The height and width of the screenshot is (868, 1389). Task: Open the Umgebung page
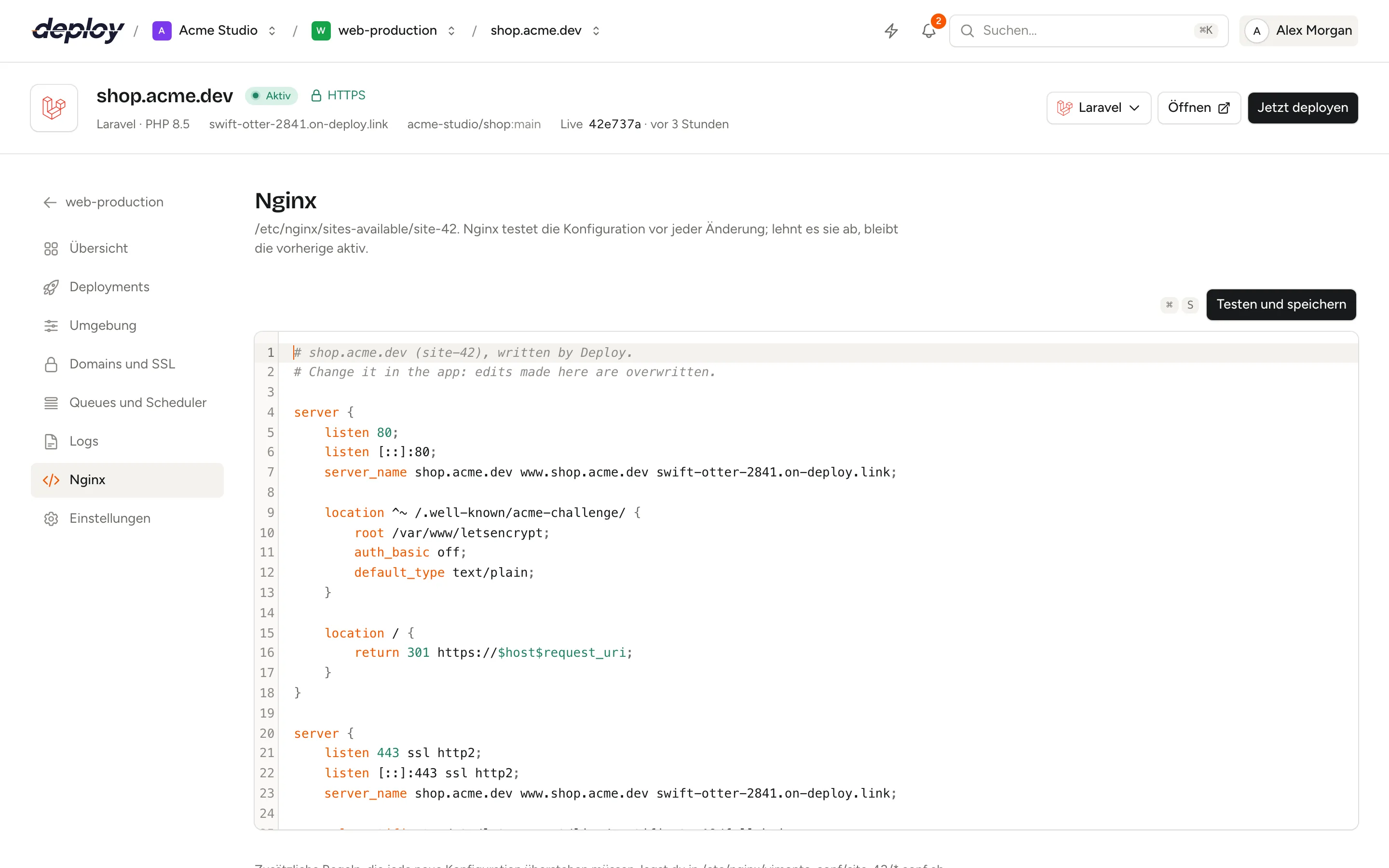pyautogui.click(x=127, y=326)
